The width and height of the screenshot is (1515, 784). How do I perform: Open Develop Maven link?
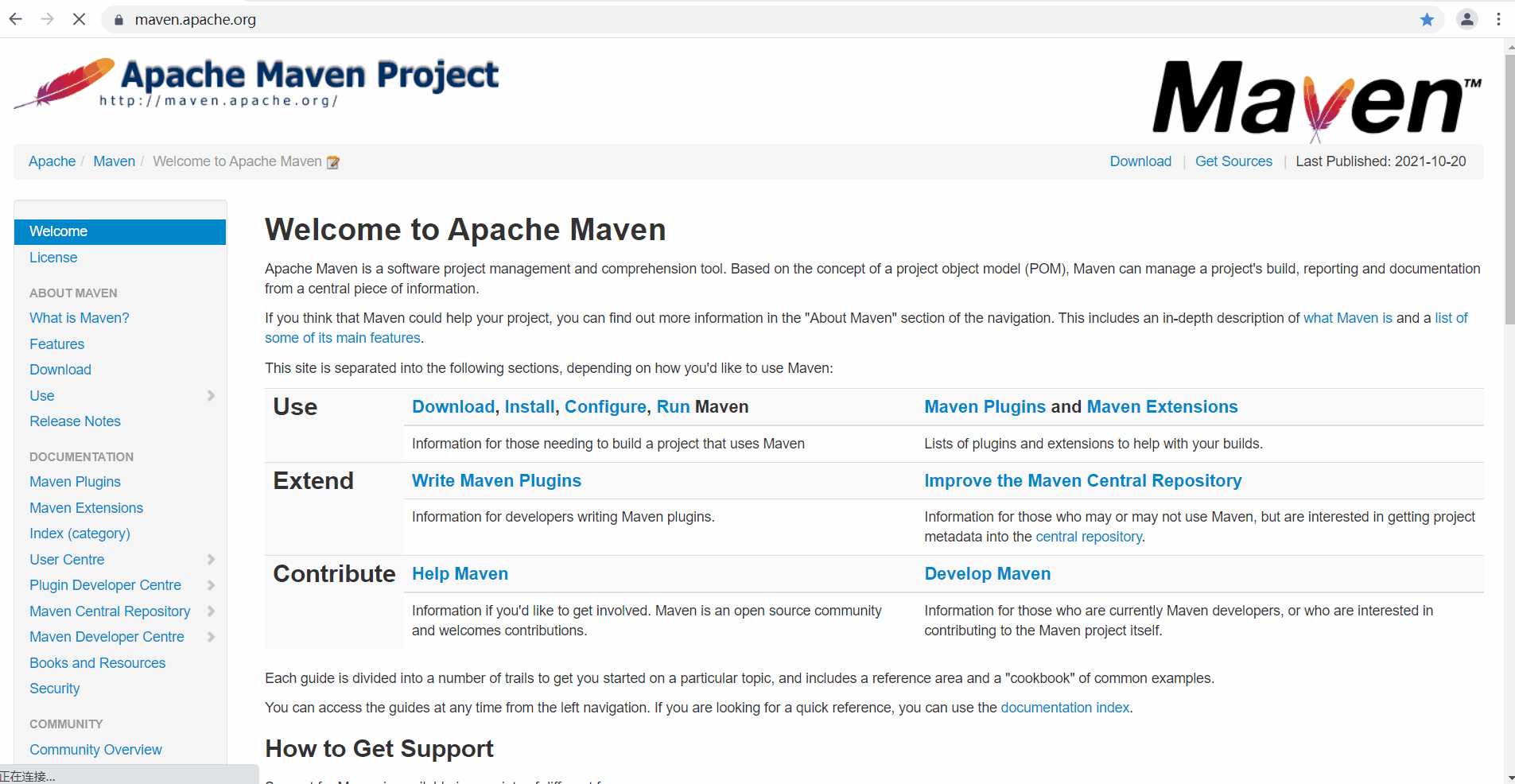pos(987,574)
